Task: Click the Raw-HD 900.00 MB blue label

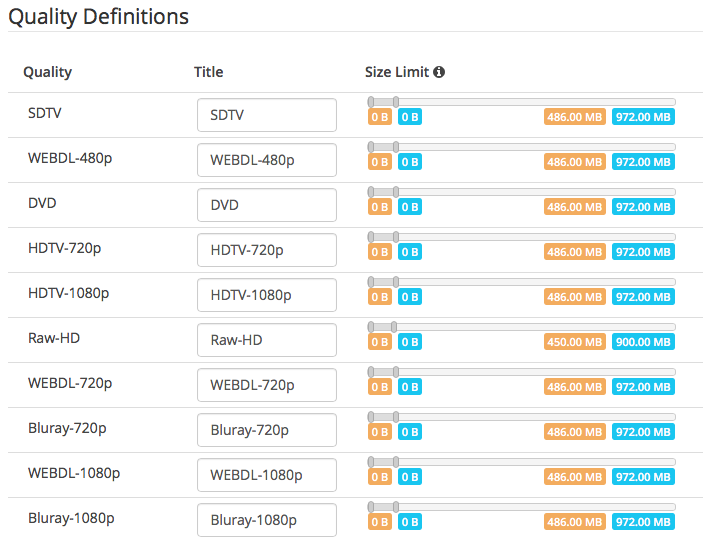Action: (x=643, y=342)
